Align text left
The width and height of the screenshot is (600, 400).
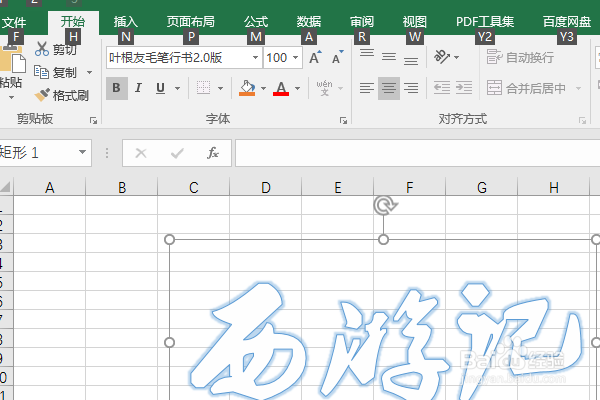tap(367, 88)
